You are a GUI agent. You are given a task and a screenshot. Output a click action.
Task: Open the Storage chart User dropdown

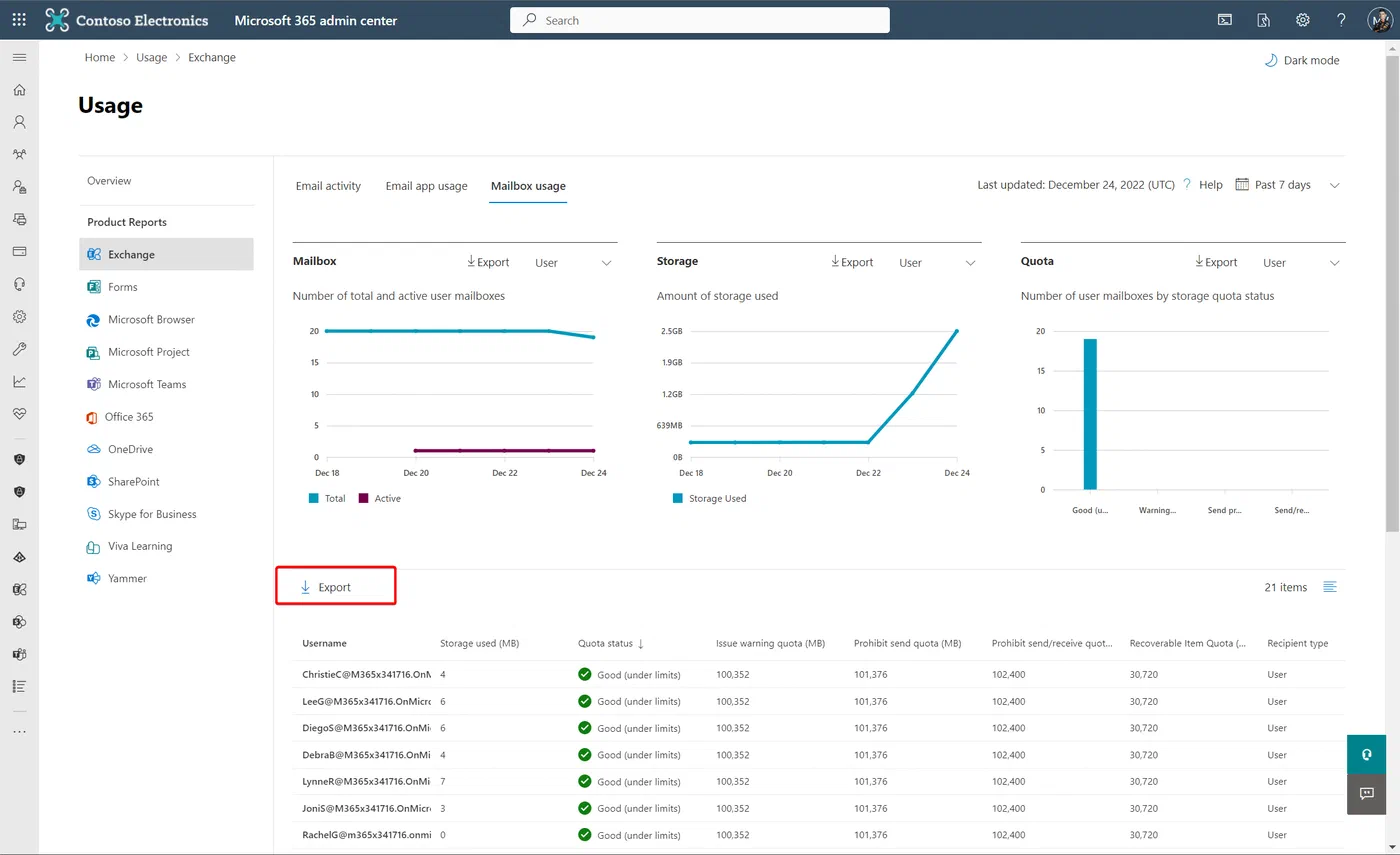pyautogui.click(x=937, y=263)
